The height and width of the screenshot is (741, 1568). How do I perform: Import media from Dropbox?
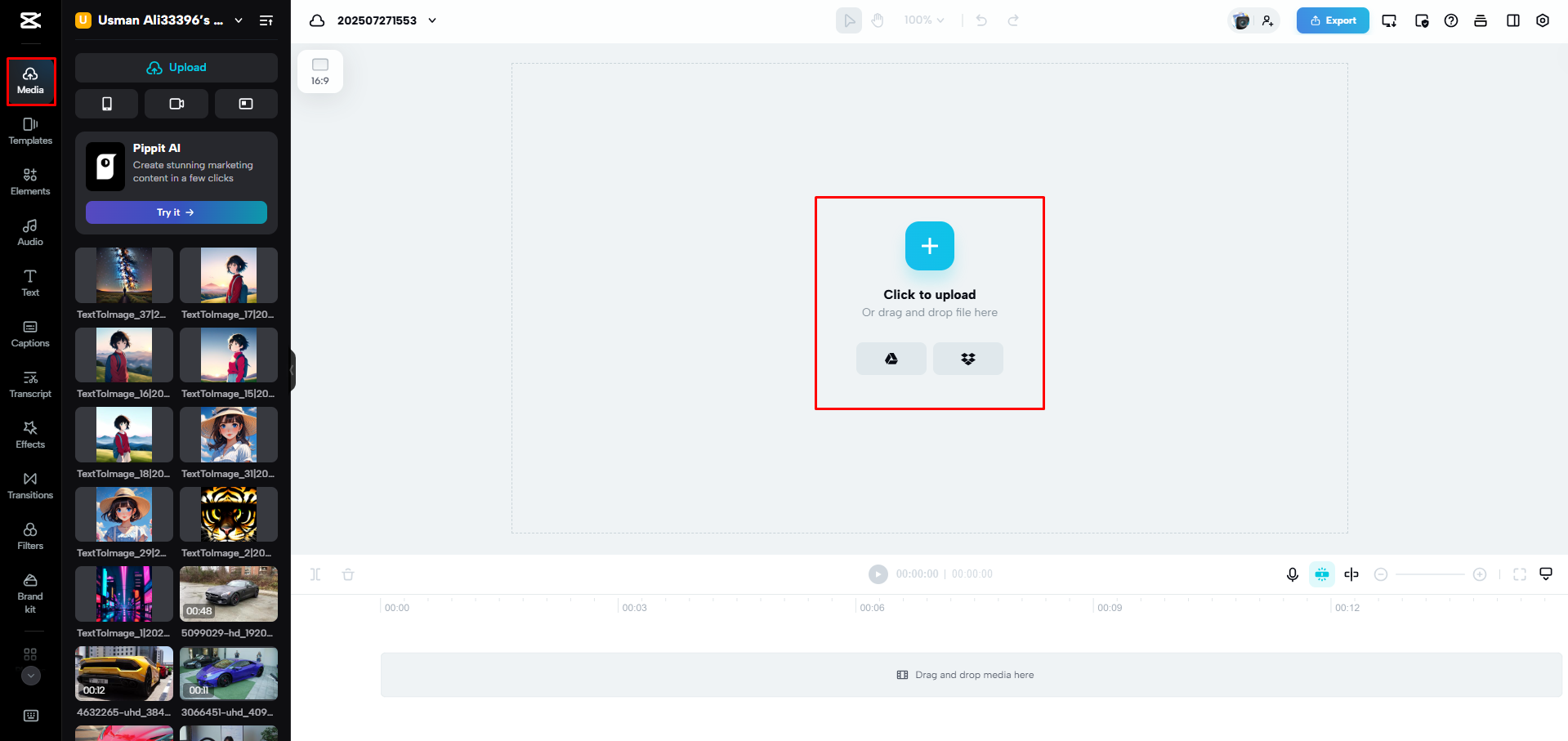(x=968, y=359)
